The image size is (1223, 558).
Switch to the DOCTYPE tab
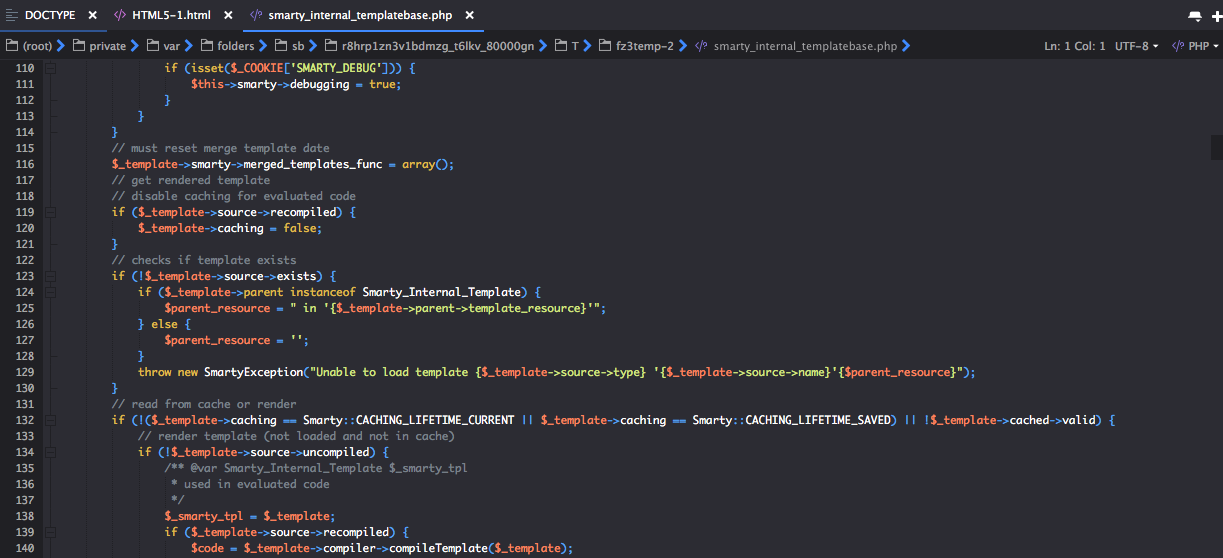tap(49, 16)
